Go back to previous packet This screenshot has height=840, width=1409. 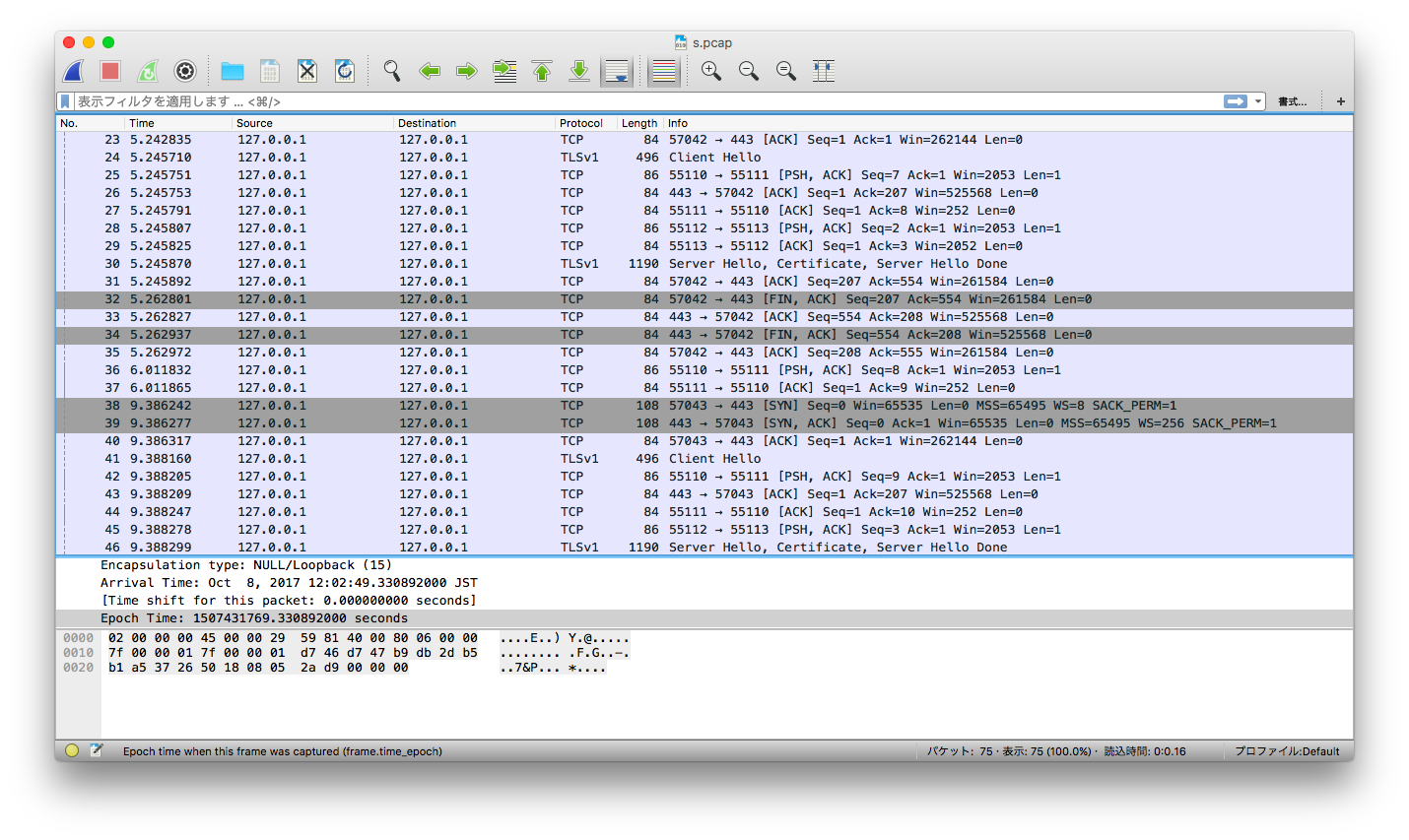pyautogui.click(x=430, y=71)
